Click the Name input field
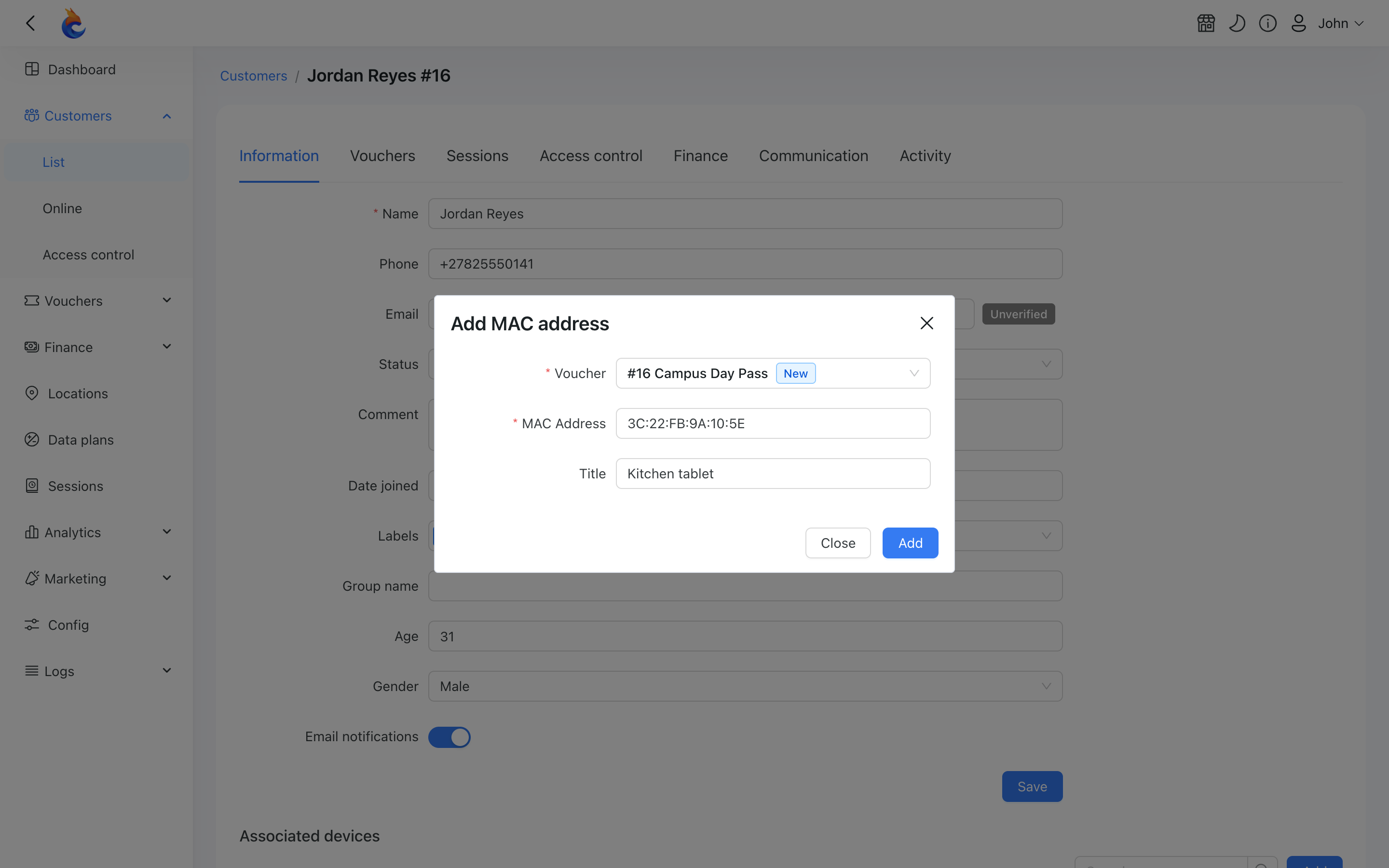Image resolution: width=1389 pixels, height=868 pixels. tap(745, 214)
